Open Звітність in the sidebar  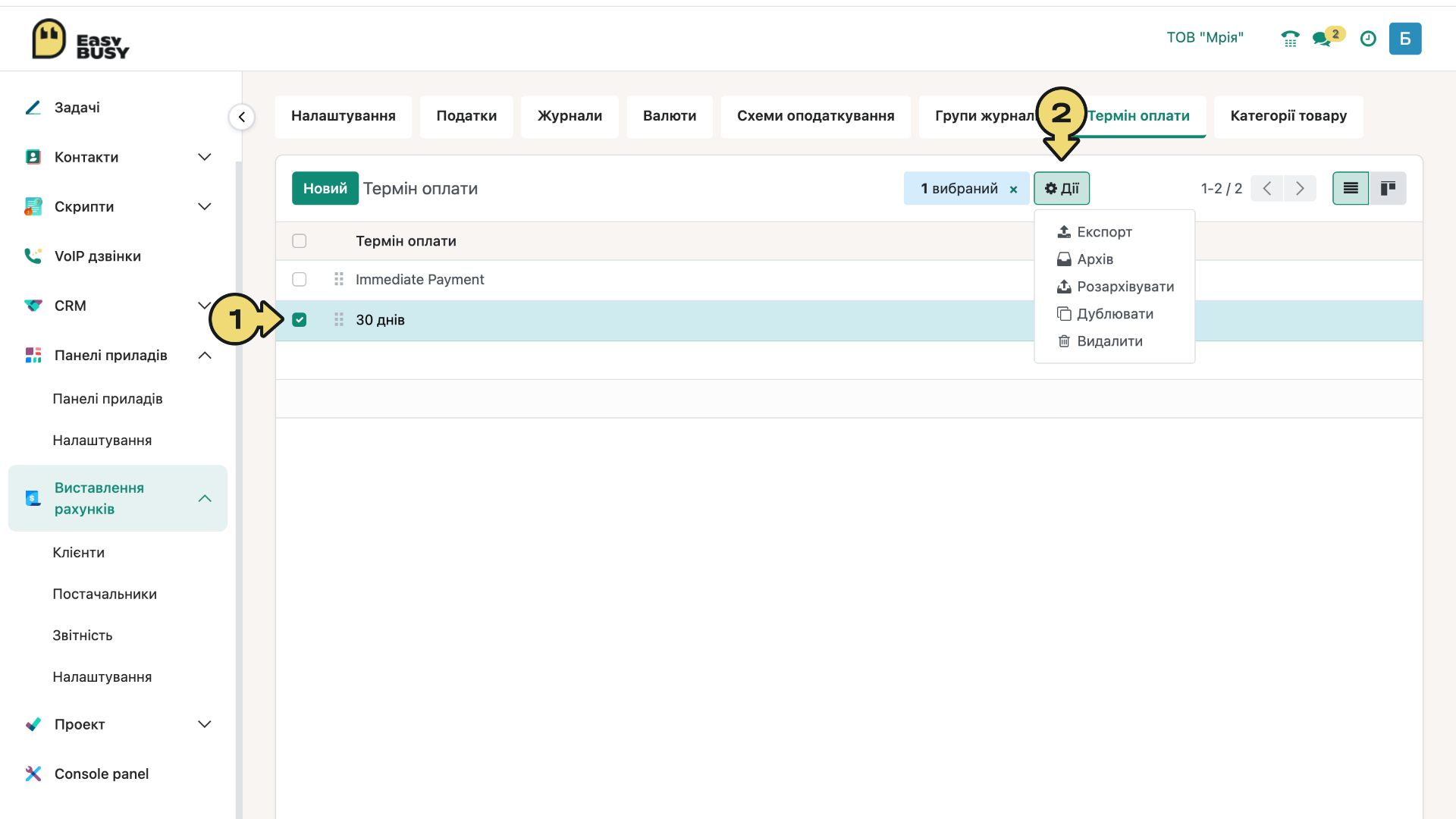click(x=83, y=635)
